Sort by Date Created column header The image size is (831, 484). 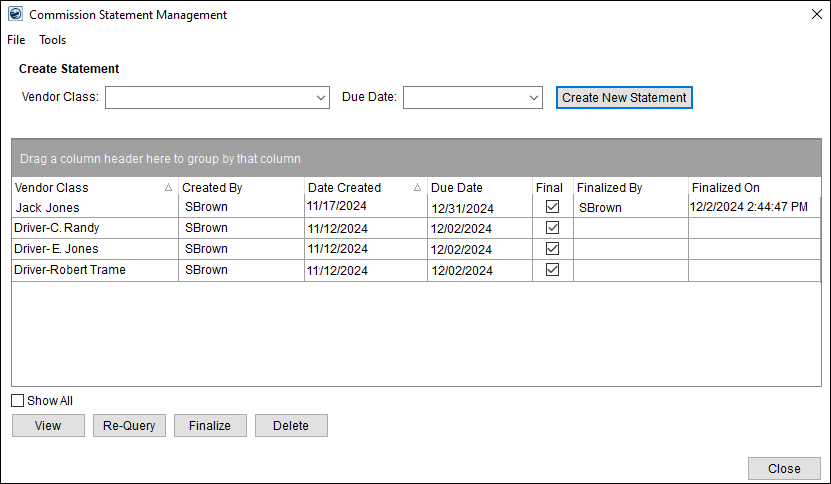[x=344, y=187]
